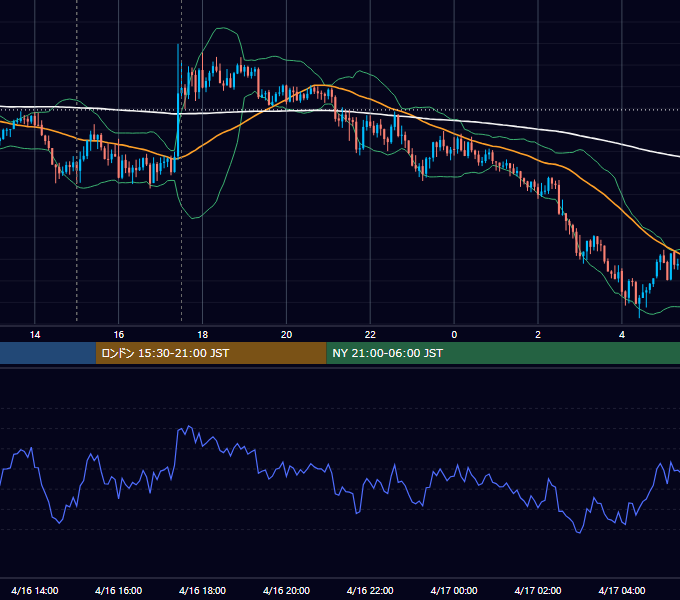Click the upper time axis label 22
The height and width of the screenshot is (600, 680).
(x=370, y=335)
